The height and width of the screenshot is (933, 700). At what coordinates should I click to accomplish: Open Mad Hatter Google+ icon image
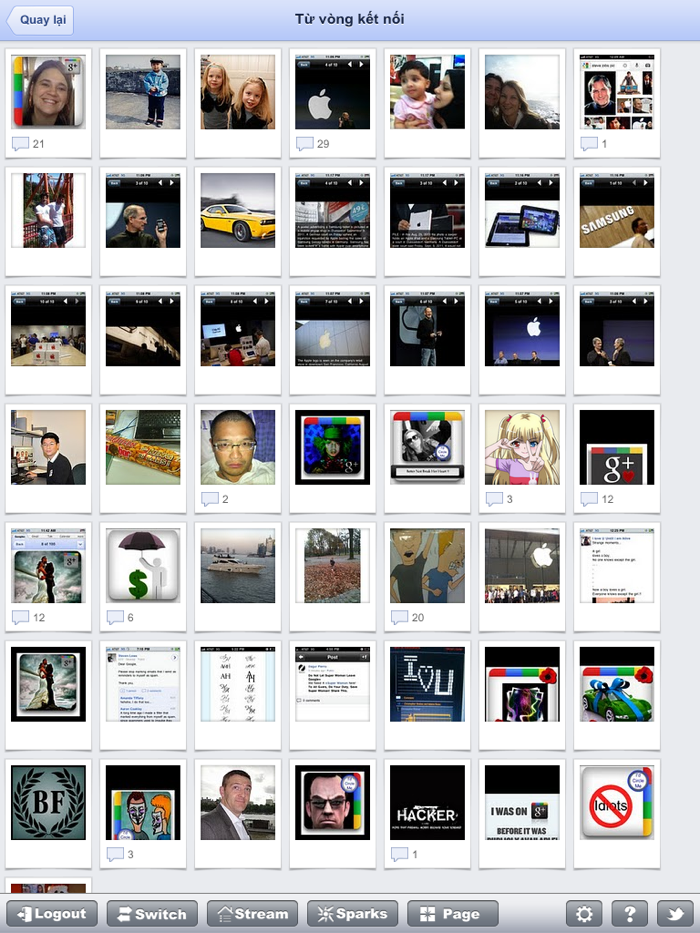tap(333, 447)
